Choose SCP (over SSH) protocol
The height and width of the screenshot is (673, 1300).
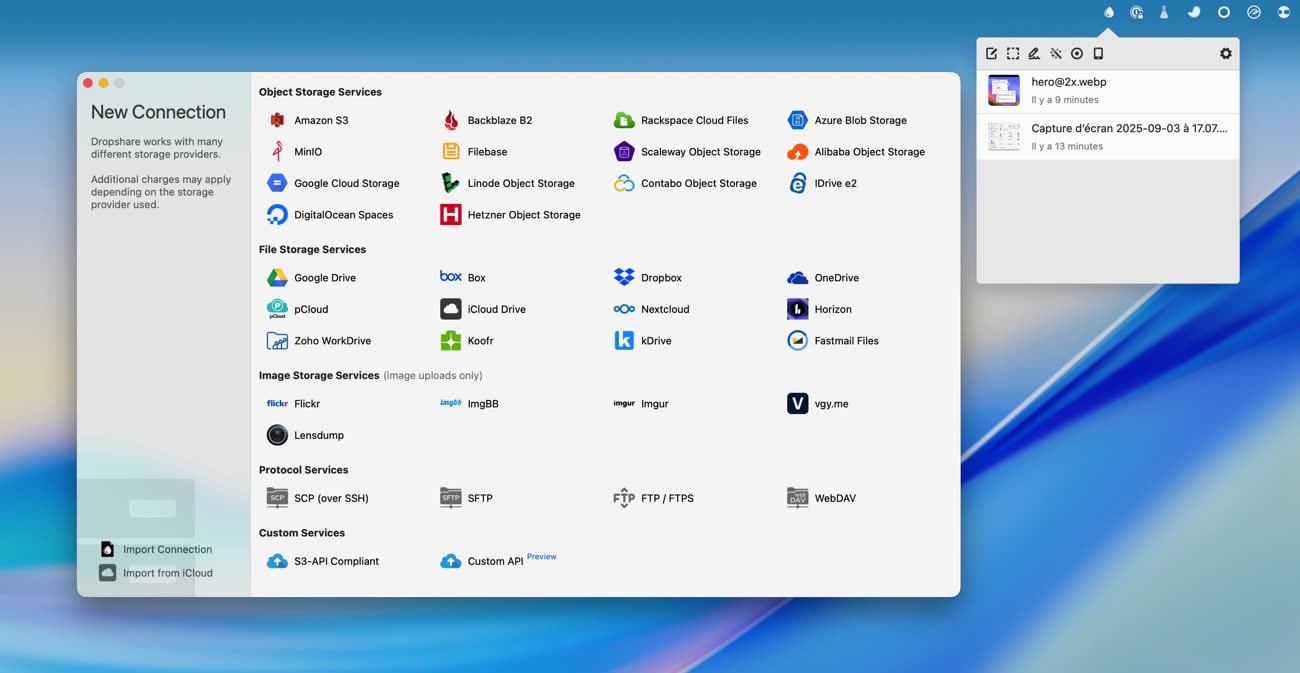coord(318,498)
